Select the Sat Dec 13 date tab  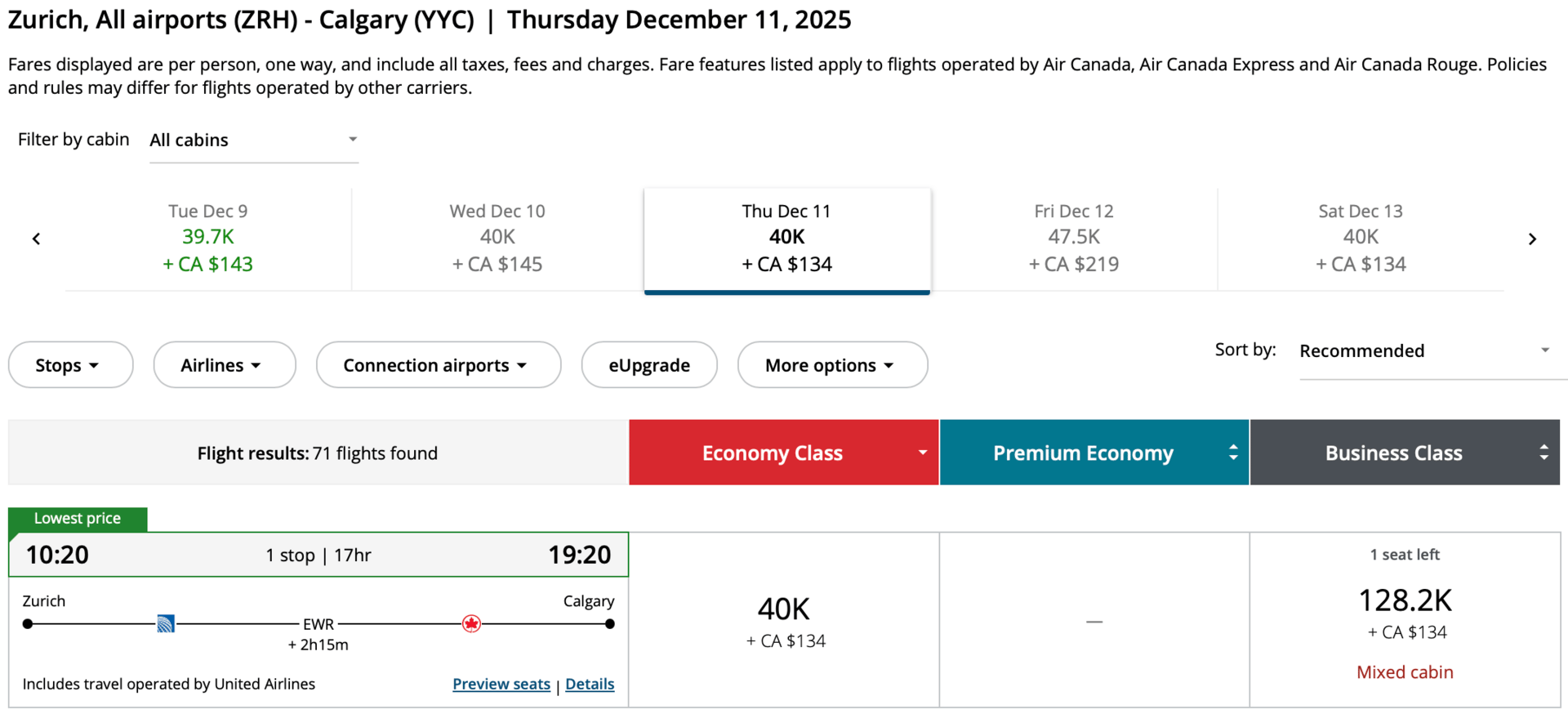coord(1360,238)
